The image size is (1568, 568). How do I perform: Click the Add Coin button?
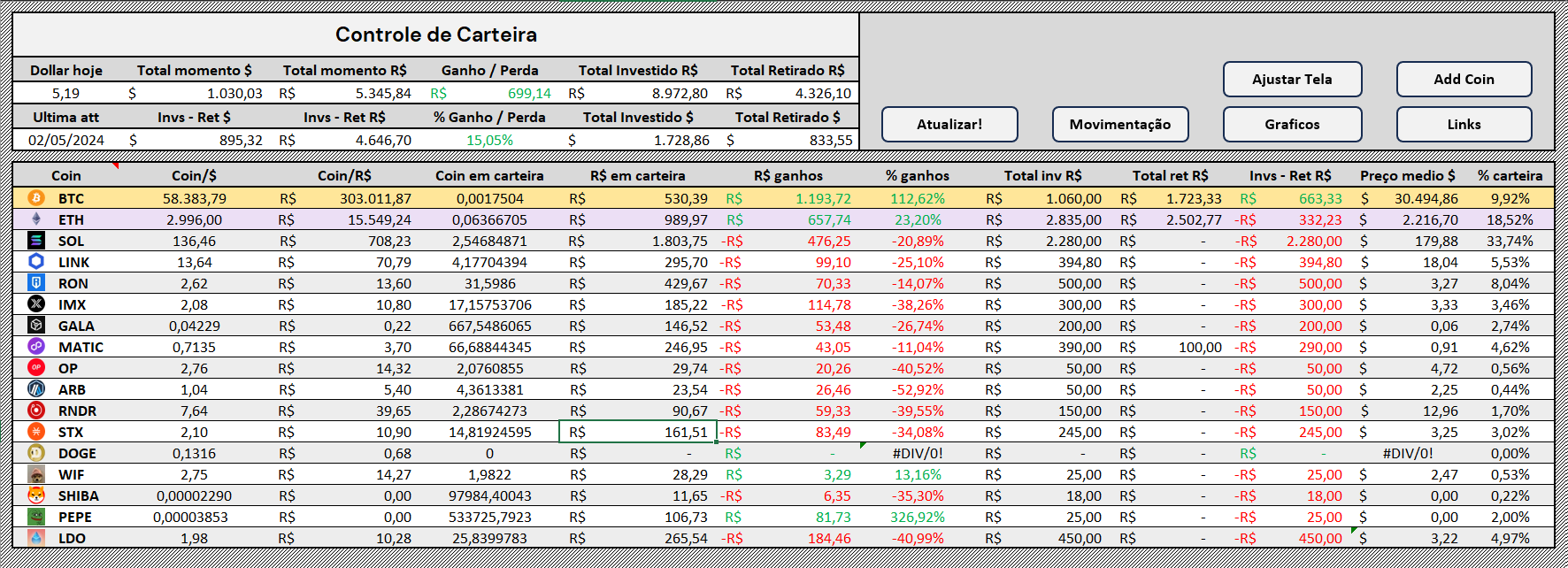coord(1464,80)
